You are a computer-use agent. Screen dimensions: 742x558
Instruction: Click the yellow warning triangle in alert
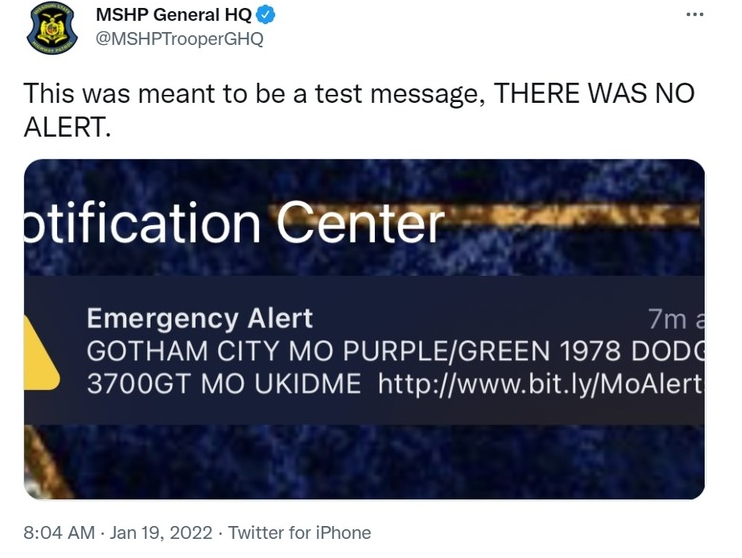42,353
